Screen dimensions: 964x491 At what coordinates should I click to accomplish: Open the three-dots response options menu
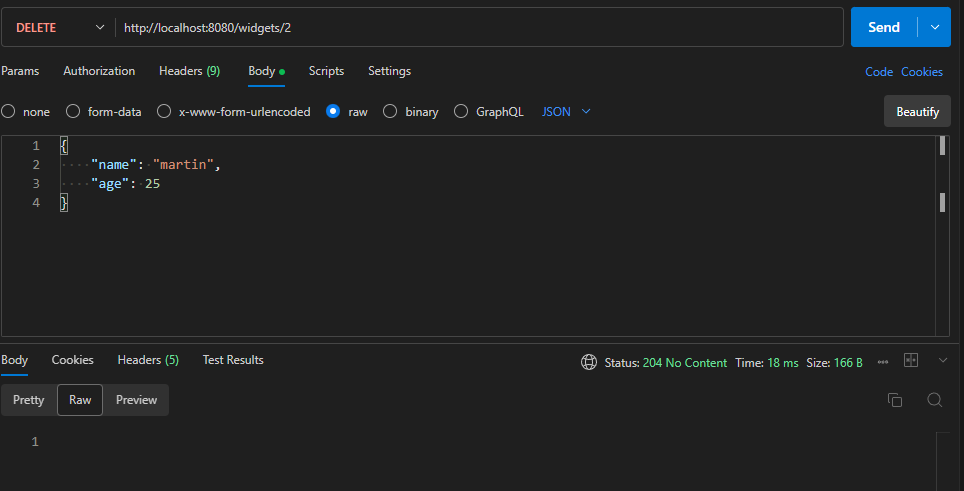coord(883,363)
